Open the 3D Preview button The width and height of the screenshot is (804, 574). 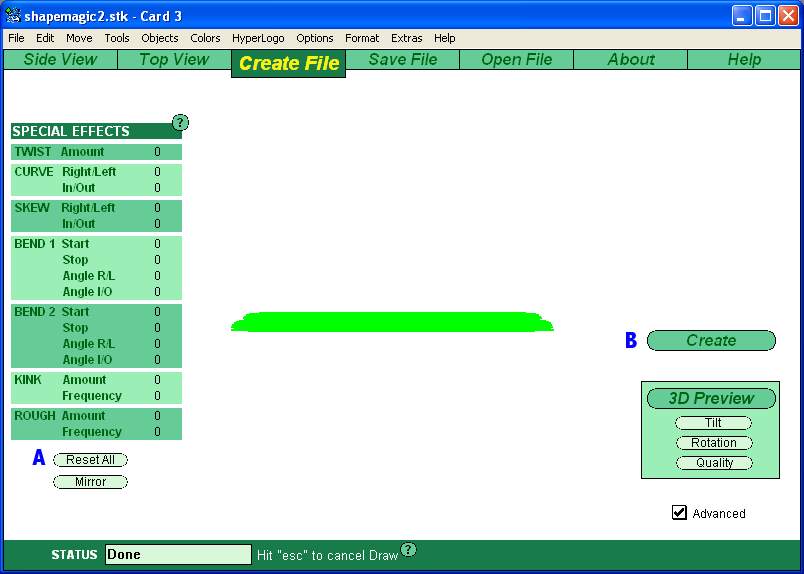(710, 398)
